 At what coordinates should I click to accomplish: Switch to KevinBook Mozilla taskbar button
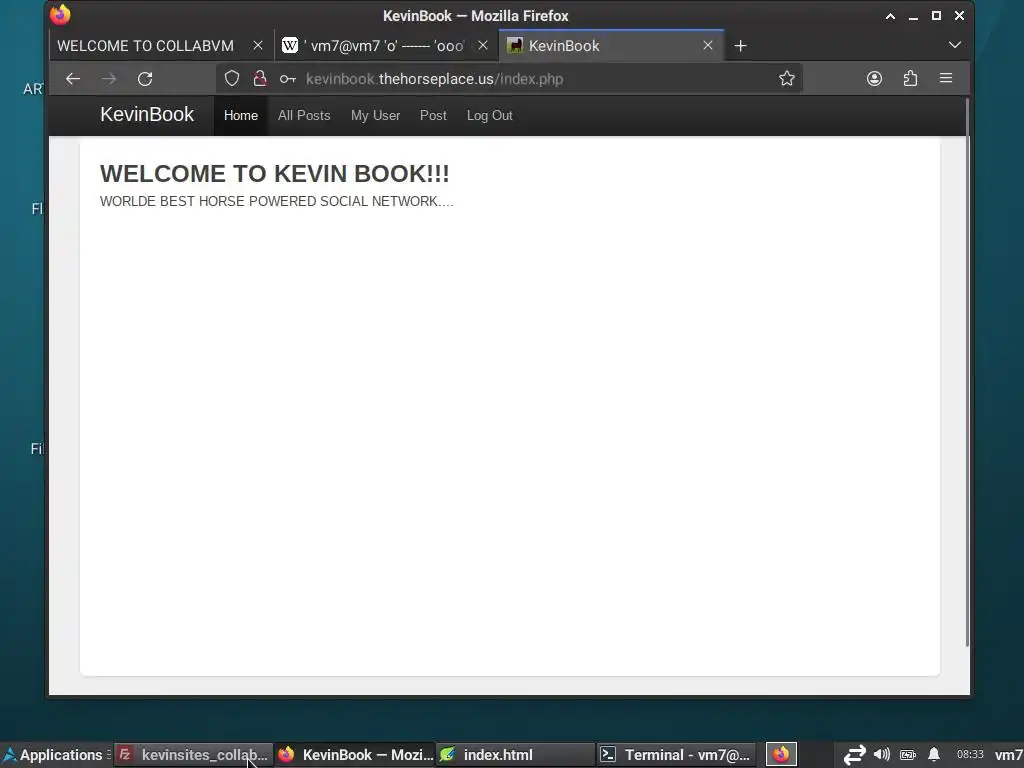[x=355, y=755]
